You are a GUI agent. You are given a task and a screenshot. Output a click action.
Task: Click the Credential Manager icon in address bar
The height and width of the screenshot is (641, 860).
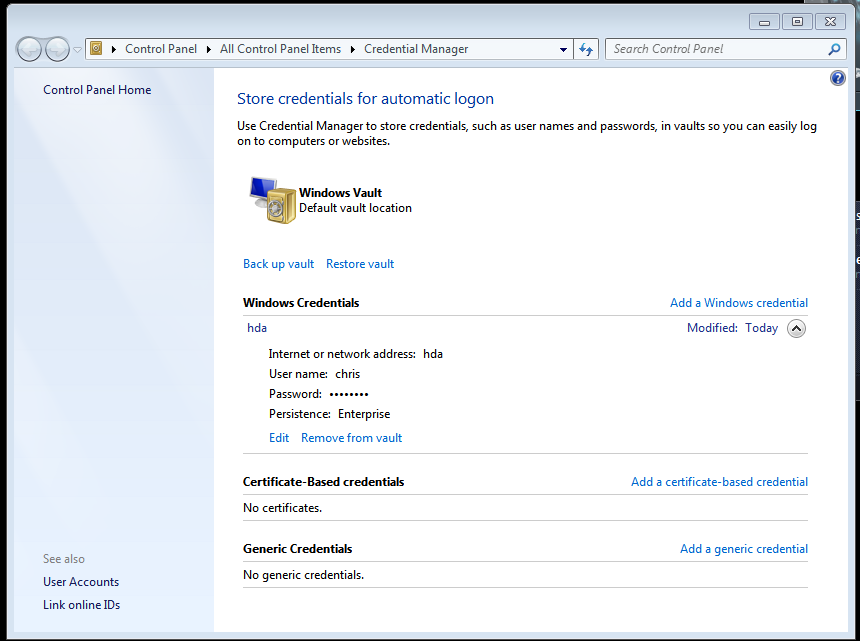96,49
